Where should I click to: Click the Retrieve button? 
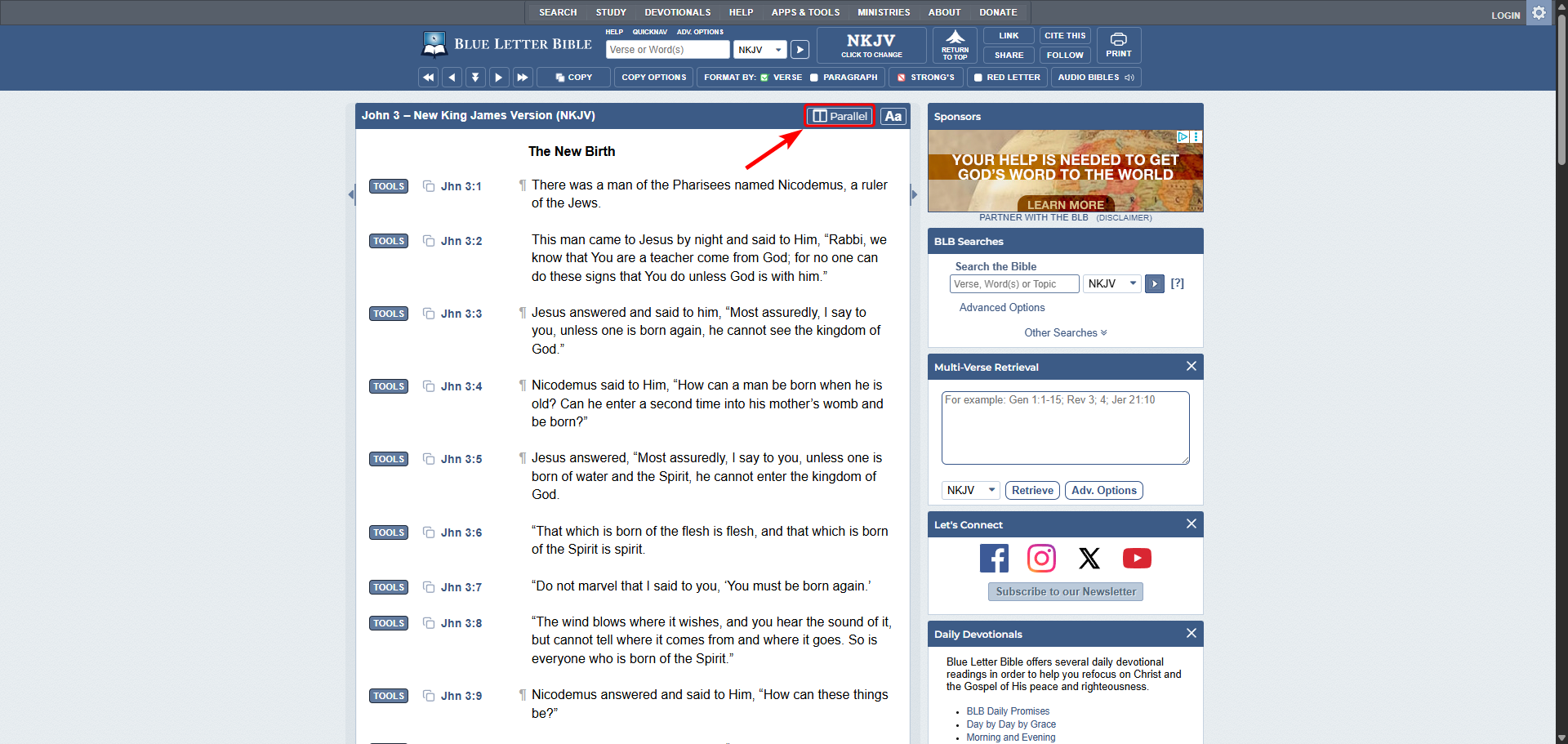coord(1032,490)
